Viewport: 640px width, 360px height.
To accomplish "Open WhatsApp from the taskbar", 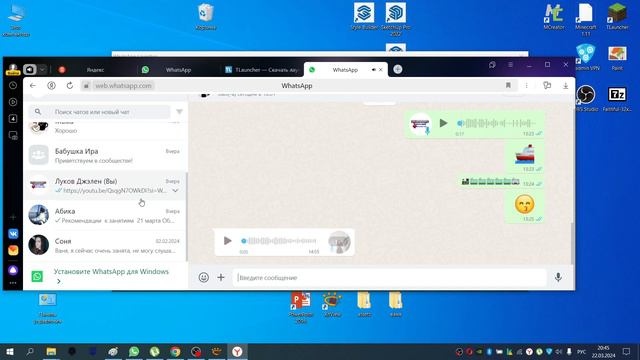I will 134,351.
